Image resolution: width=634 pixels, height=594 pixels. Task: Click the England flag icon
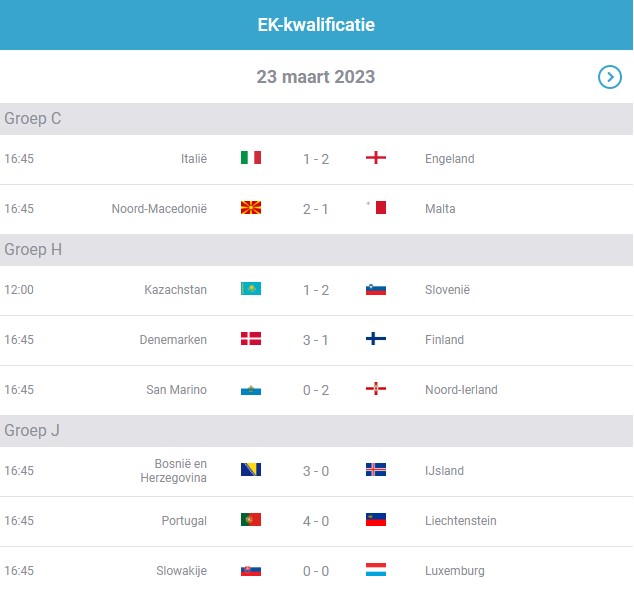(376, 157)
